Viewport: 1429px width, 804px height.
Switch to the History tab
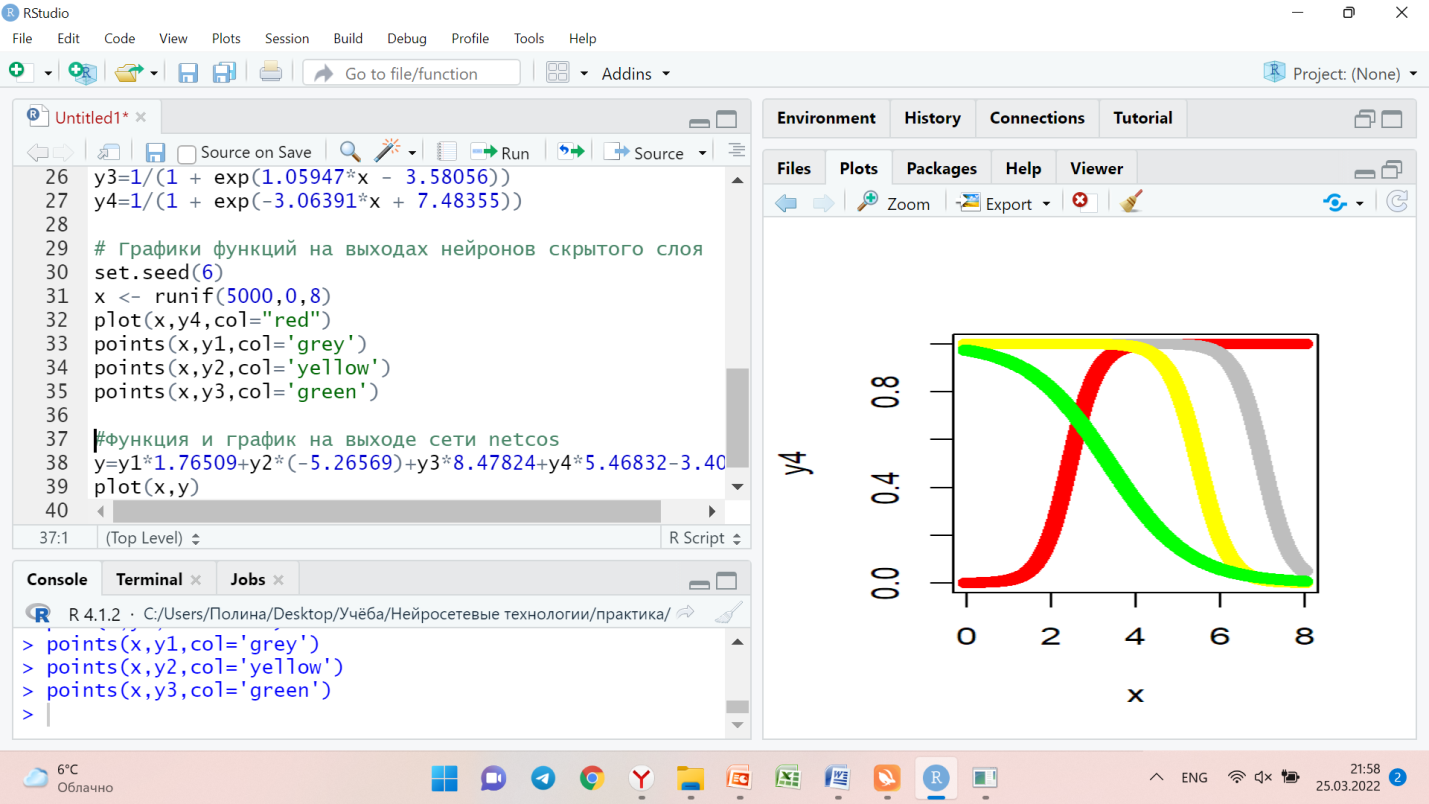click(x=932, y=117)
